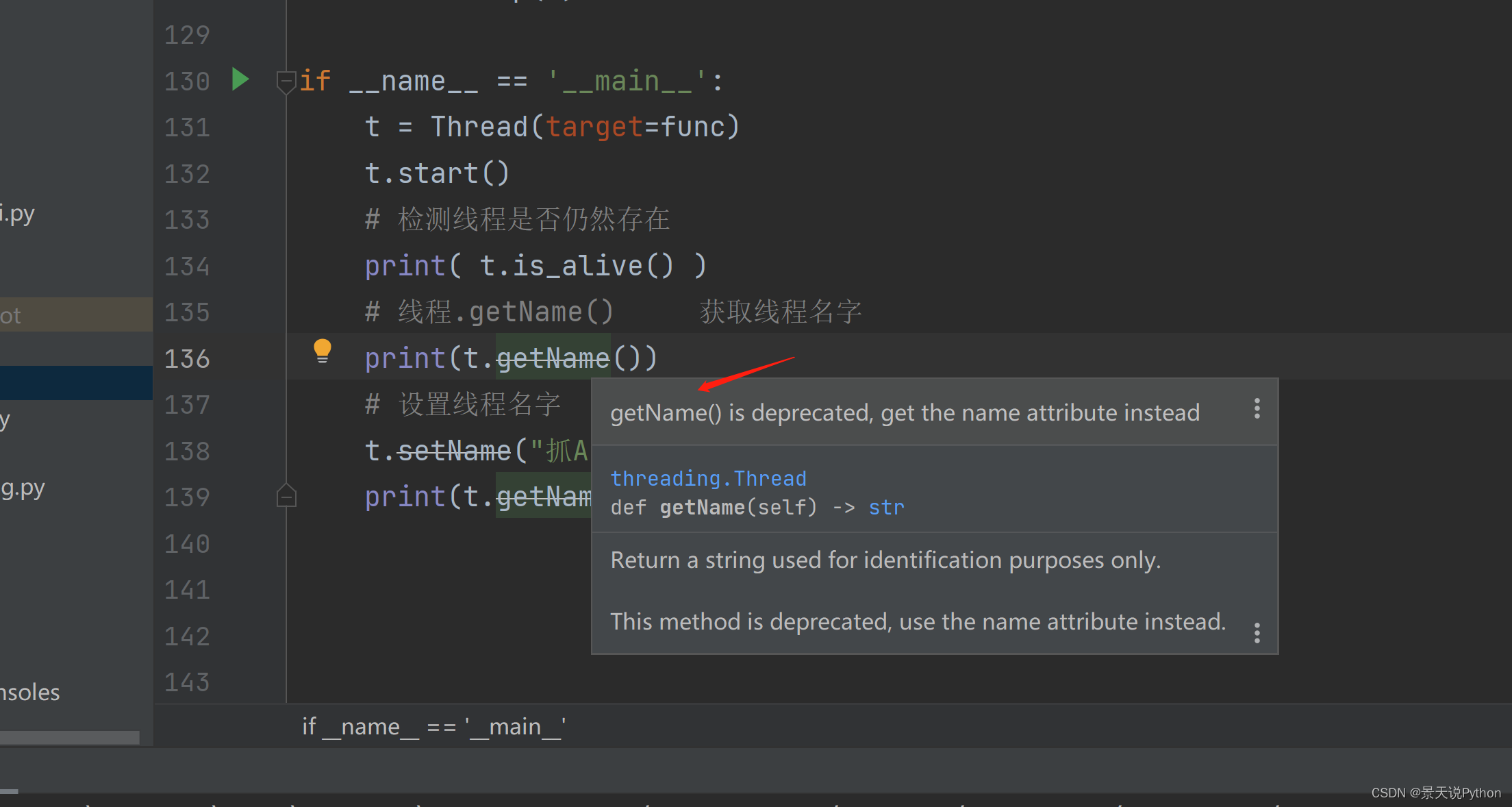1512x807 pixels.
Task: Select the file ending in 'i.py'
Action: pyautogui.click(x=17, y=214)
